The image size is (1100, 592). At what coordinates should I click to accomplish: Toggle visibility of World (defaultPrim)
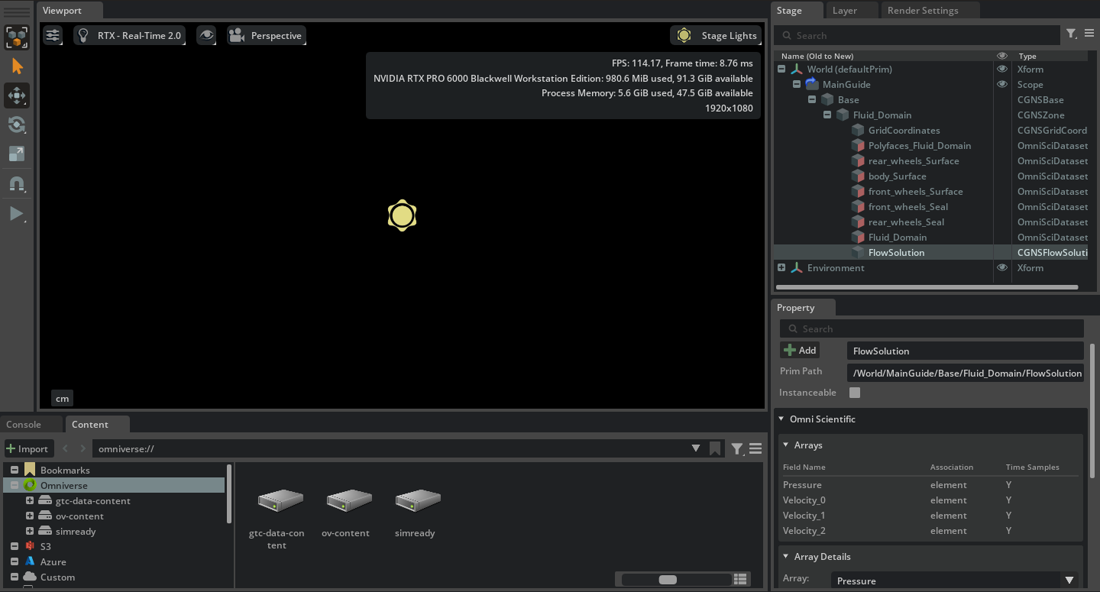1002,69
